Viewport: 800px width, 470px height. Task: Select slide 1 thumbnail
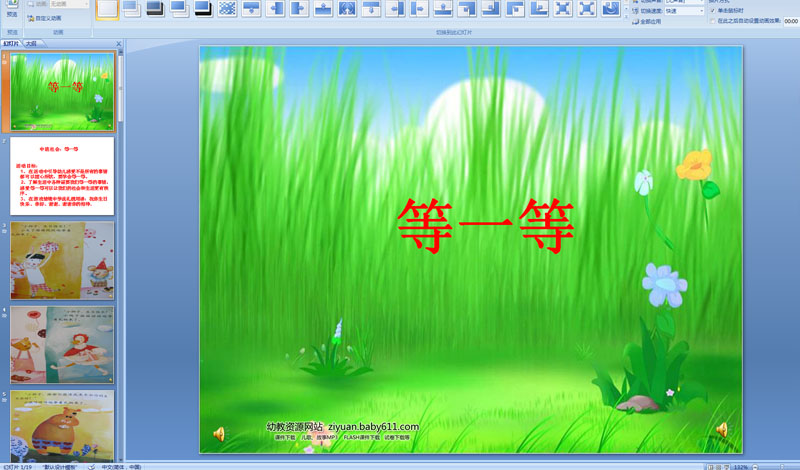click(62, 92)
